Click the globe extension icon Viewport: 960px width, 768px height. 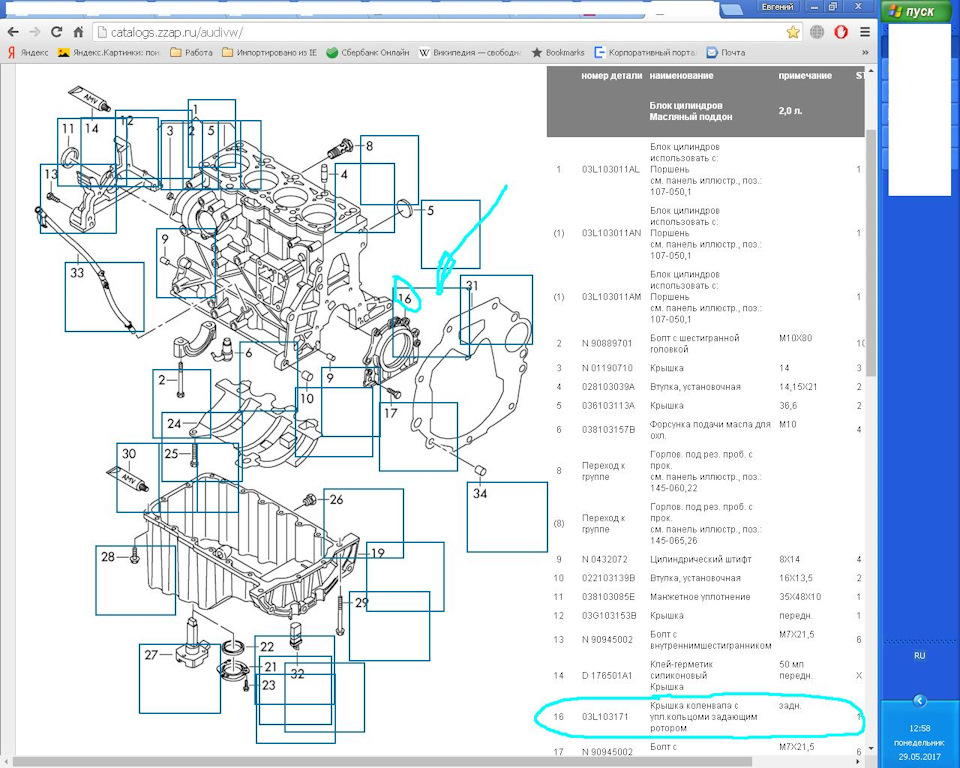click(x=817, y=32)
